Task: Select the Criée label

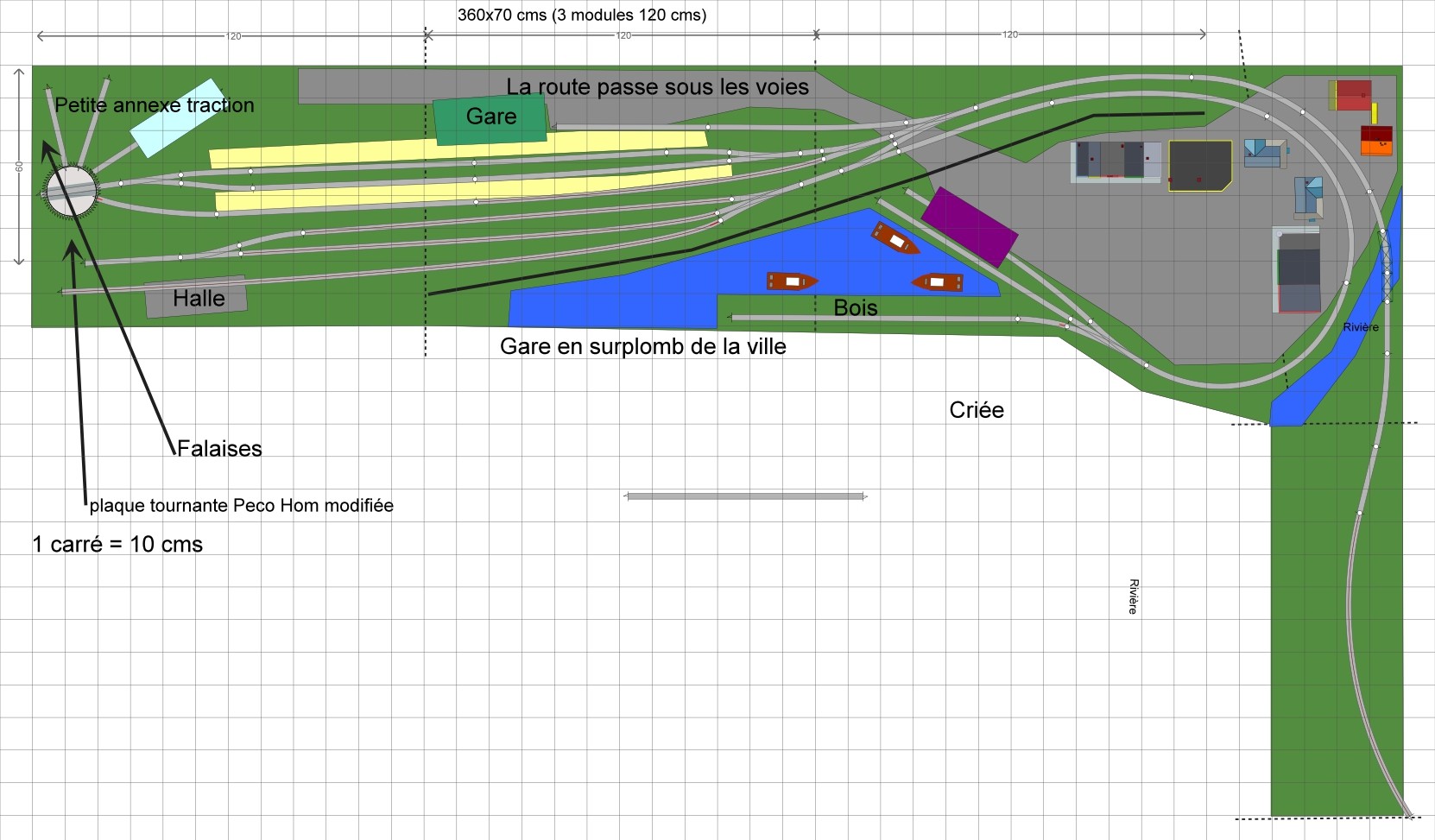Action: click(977, 410)
